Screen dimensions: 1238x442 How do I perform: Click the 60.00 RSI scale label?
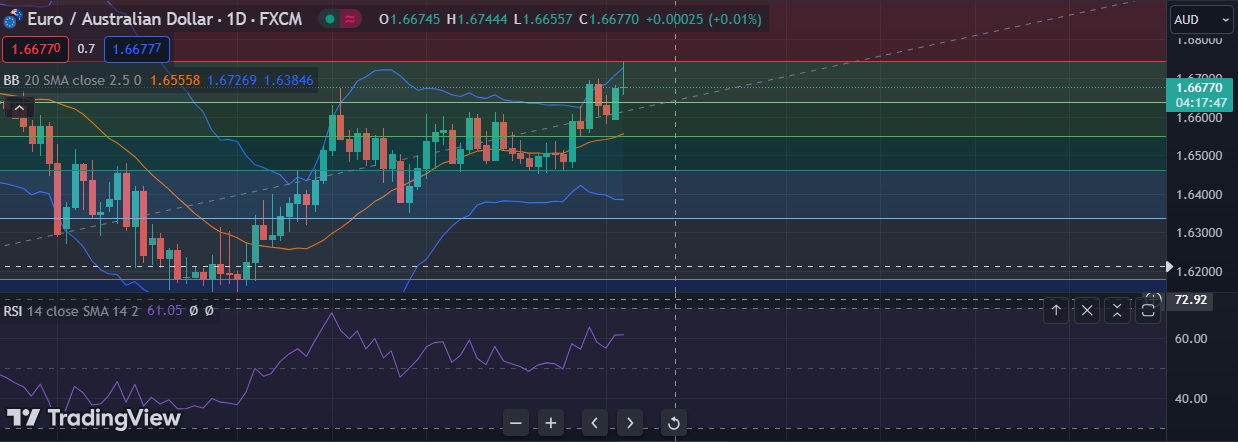click(x=1190, y=339)
